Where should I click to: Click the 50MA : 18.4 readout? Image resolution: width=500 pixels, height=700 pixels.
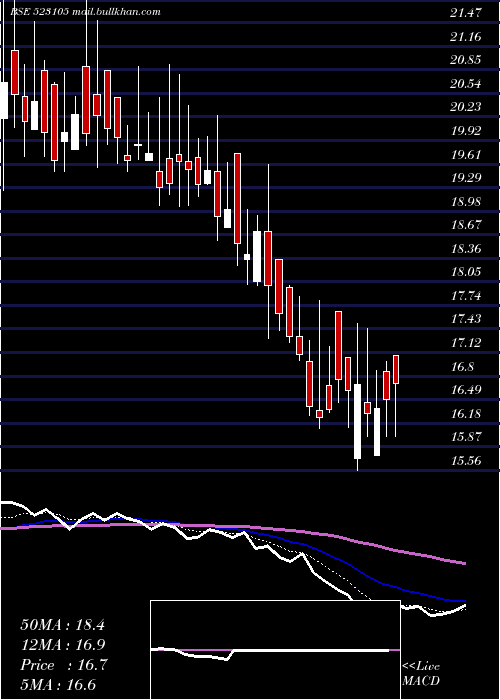tap(62, 625)
